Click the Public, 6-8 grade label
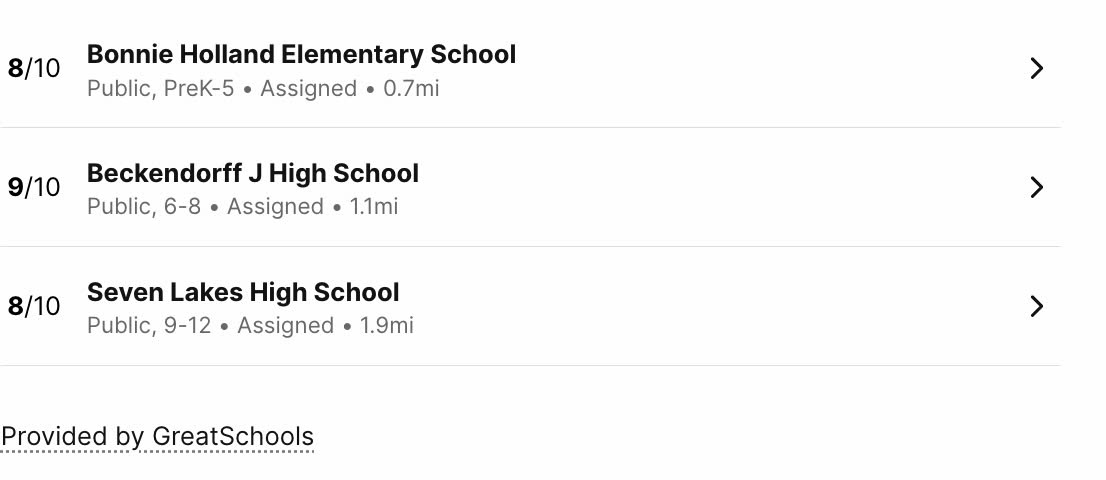Viewport: 1106px width, 480px height. [144, 207]
